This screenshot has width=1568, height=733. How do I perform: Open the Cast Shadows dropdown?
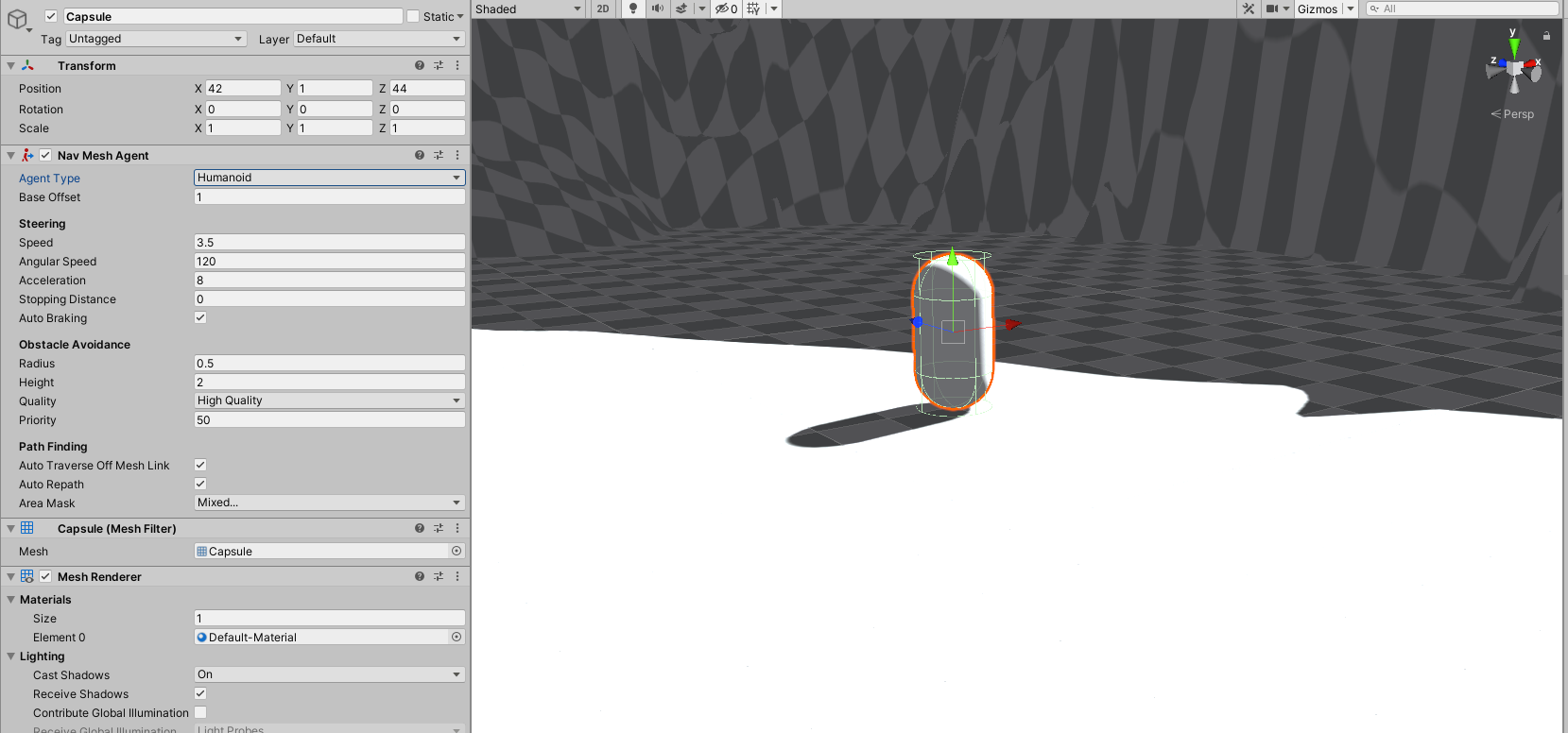tap(330, 674)
